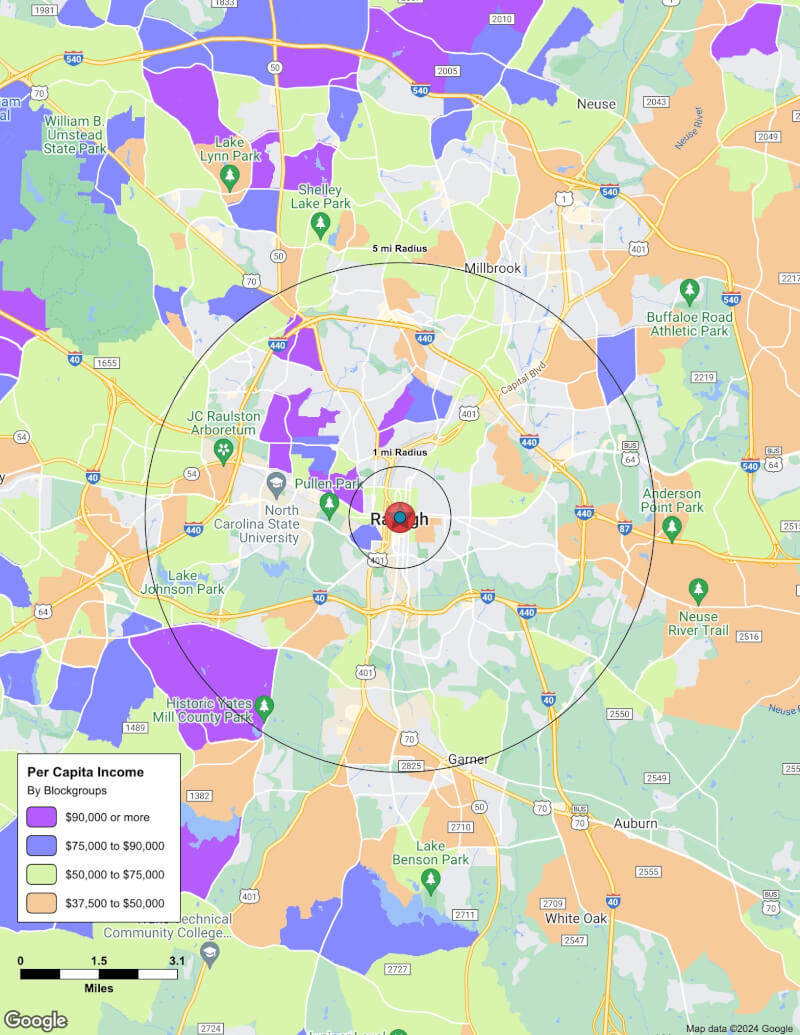Click the Historic Yates Mill County Park icon
This screenshot has height=1035, width=800.
point(264,707)
